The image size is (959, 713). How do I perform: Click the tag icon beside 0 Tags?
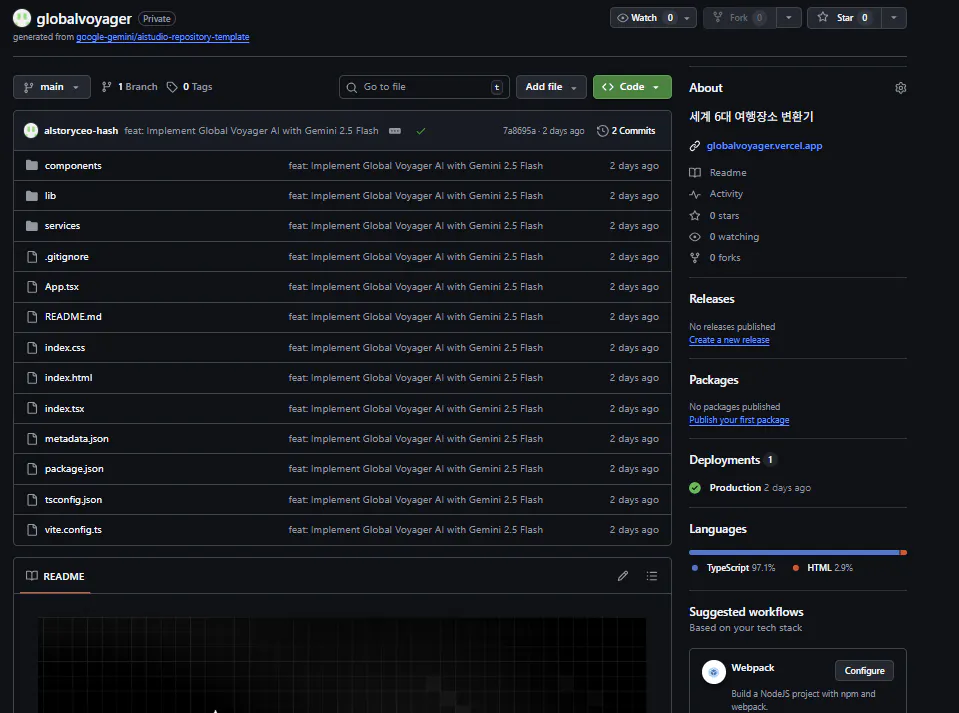click(172, 87)
